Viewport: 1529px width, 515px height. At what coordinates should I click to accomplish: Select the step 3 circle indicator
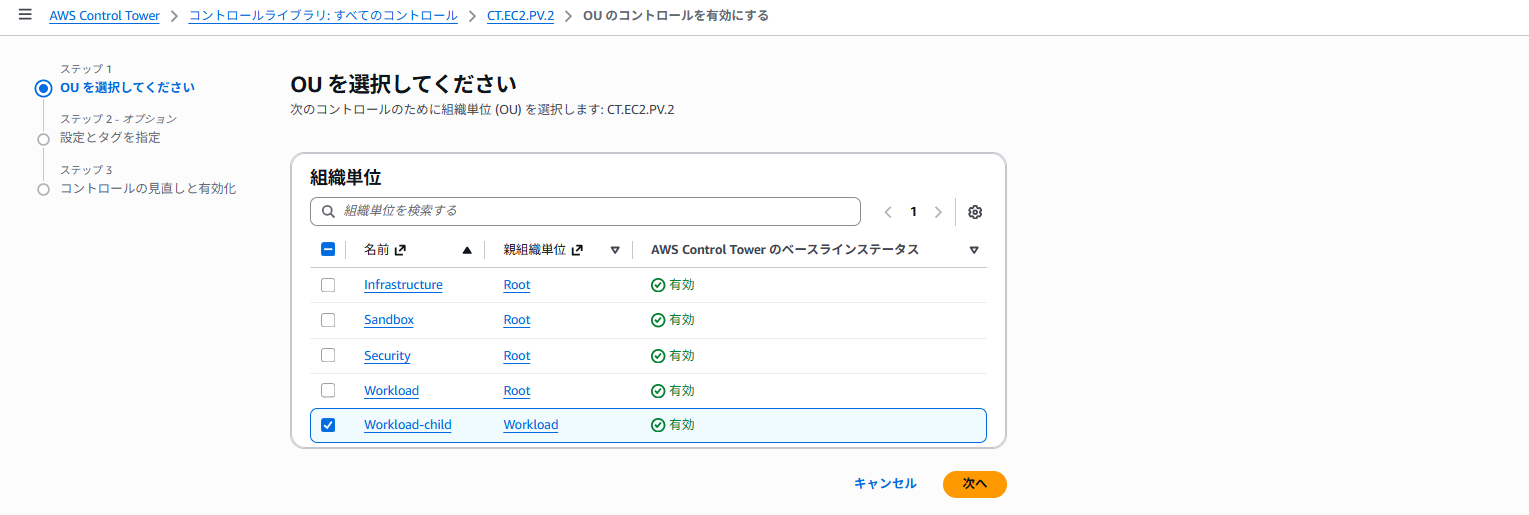point(43,189)
